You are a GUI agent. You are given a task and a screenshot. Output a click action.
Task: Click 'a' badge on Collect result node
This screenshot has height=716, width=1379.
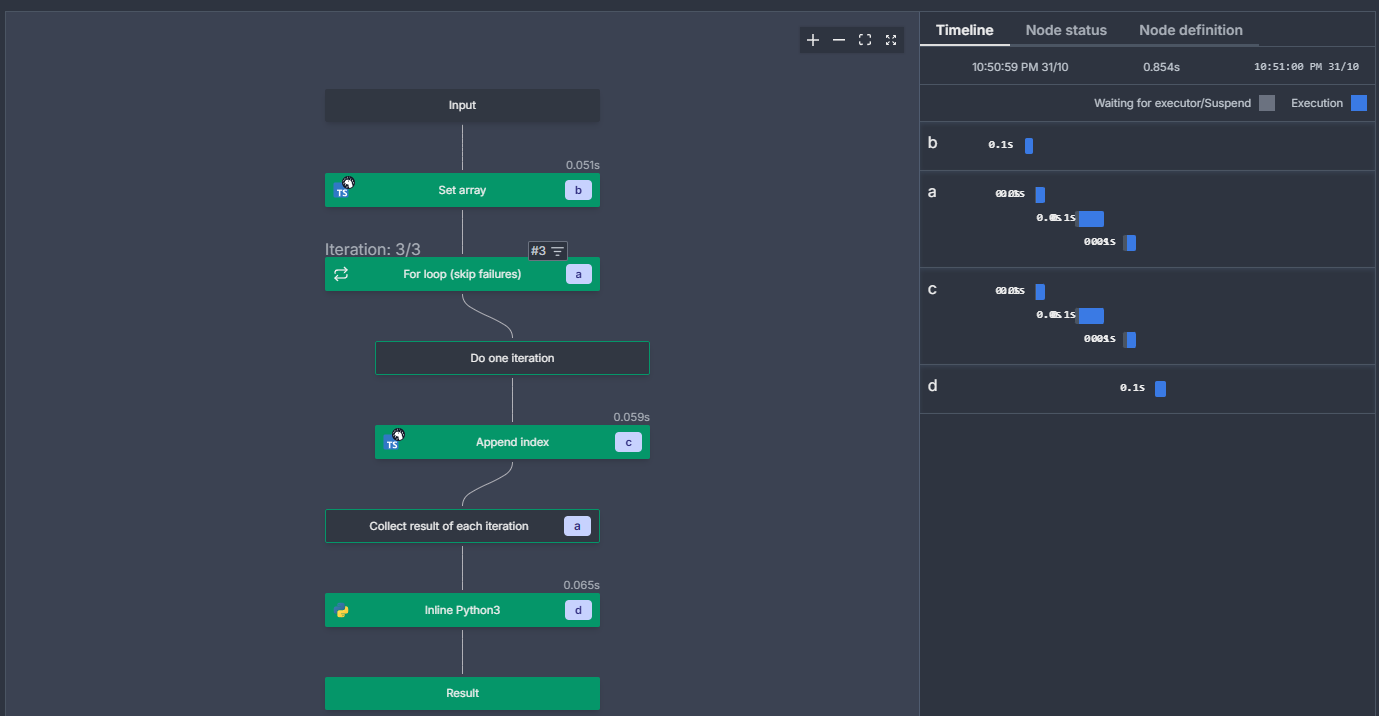coord(577,526)
